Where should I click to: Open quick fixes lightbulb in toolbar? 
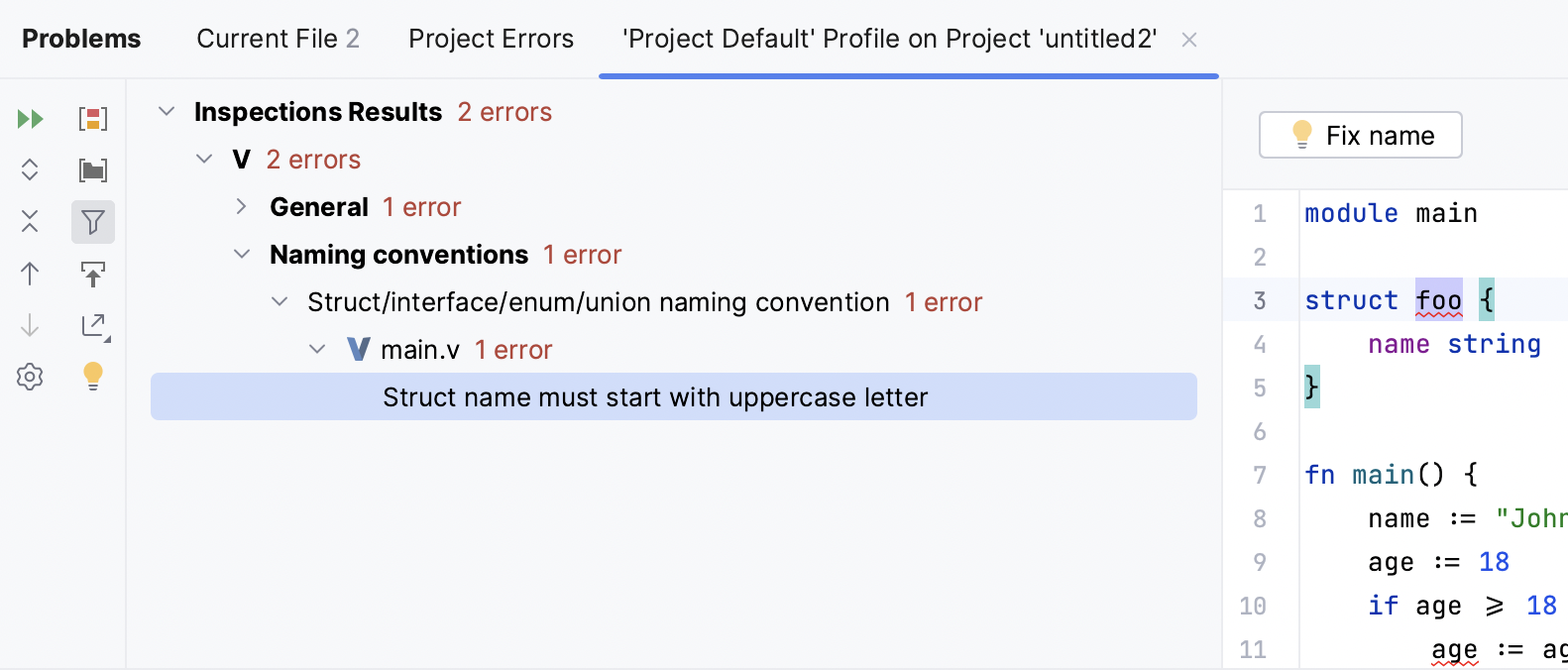pos(93,377)
